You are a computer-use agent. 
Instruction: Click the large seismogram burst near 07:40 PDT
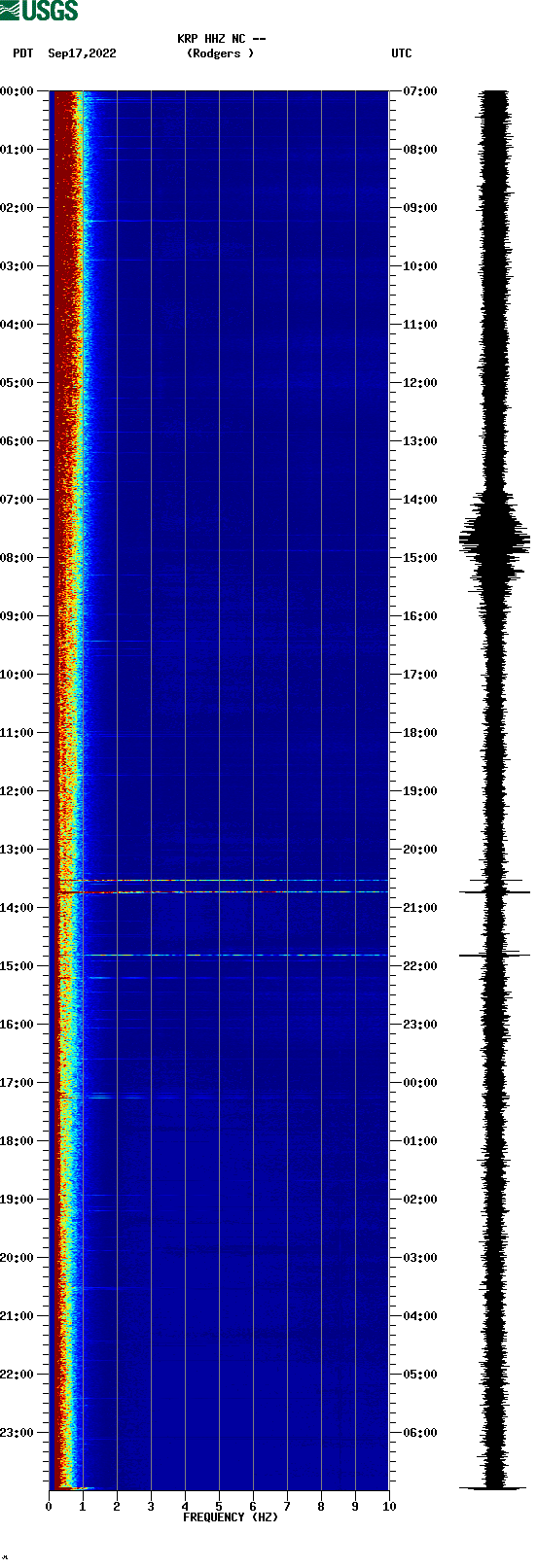pos(495,540)
